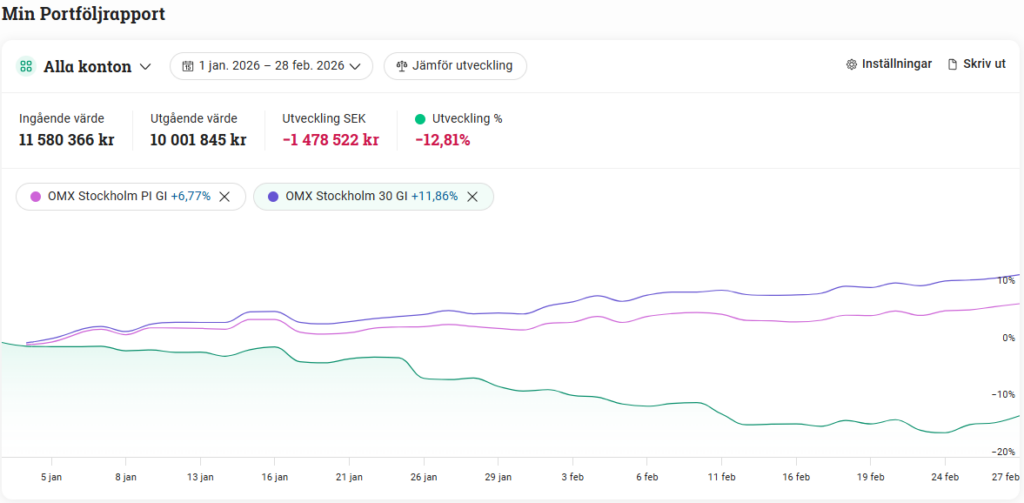
Task: Toggle the OMX Stockholm 30 GI chip label
Action: pos(371,197)
